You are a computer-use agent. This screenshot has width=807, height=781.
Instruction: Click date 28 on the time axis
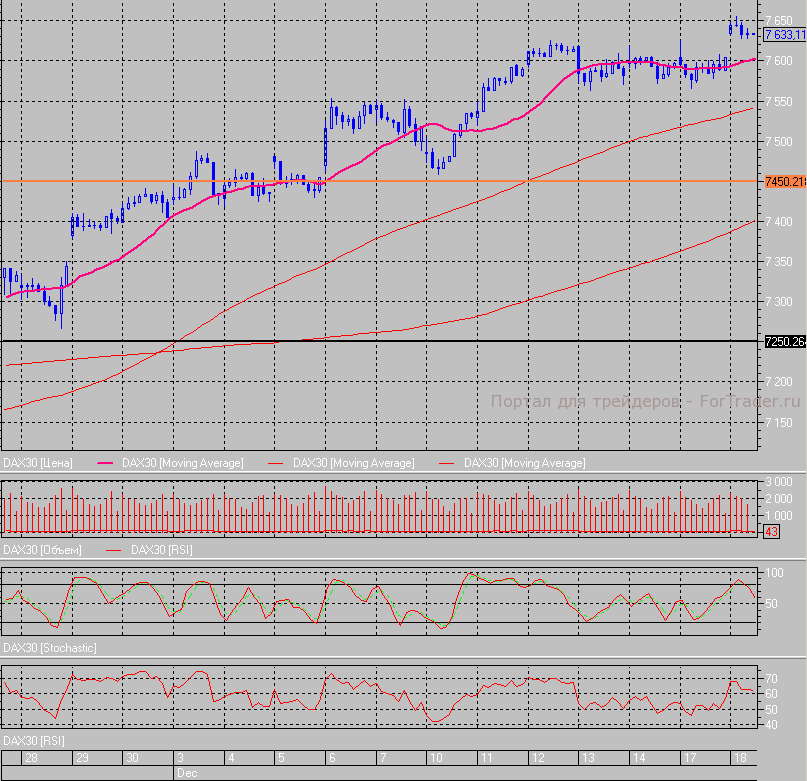coord(31,758)
